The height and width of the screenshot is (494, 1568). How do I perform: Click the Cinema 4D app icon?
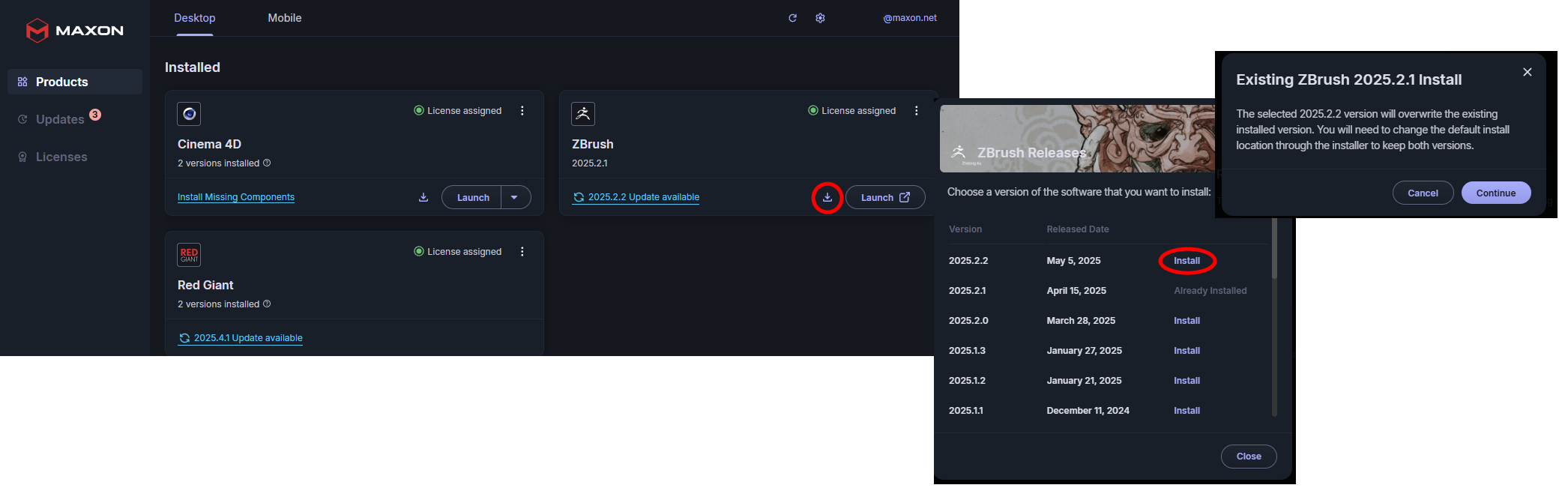[x=189, y=114]
